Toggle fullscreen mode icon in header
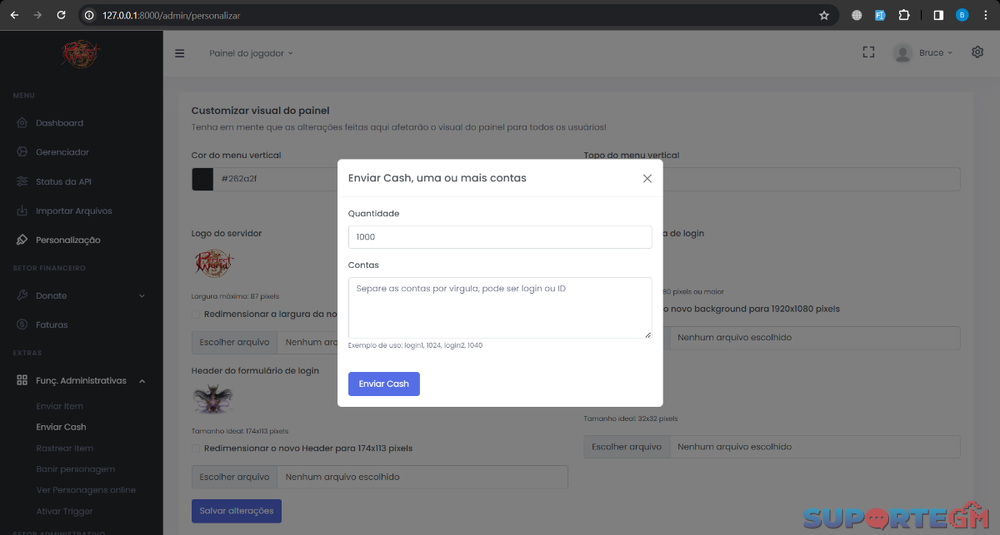This screenshot has height=535, width=1000. (869, 52)
